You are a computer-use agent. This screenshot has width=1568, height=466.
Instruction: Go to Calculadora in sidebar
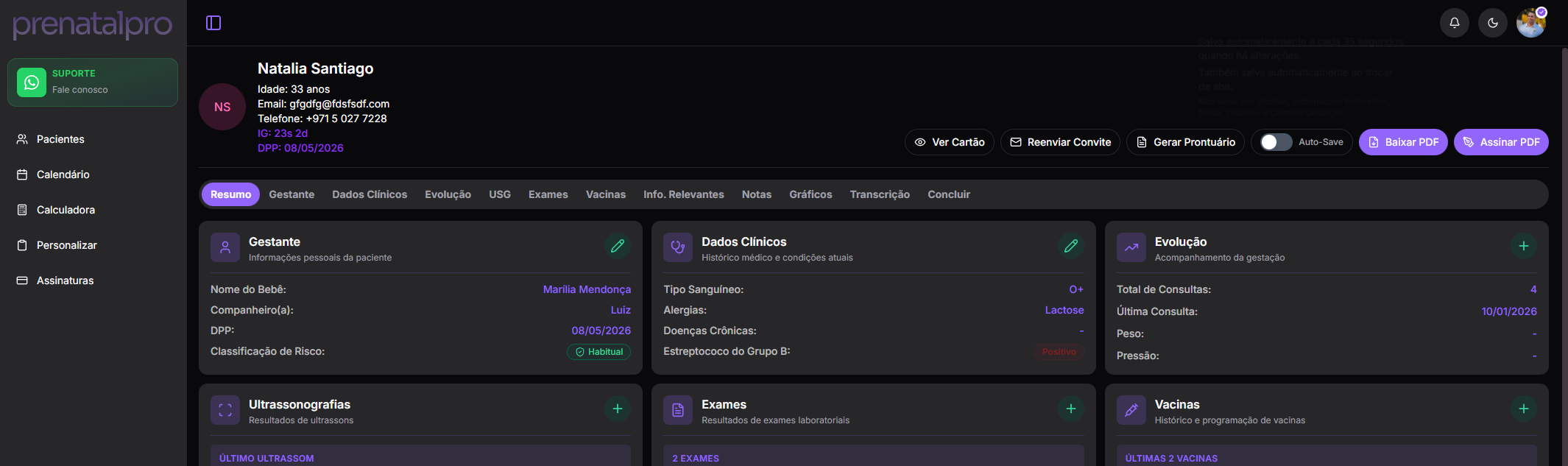coord(66,210)
